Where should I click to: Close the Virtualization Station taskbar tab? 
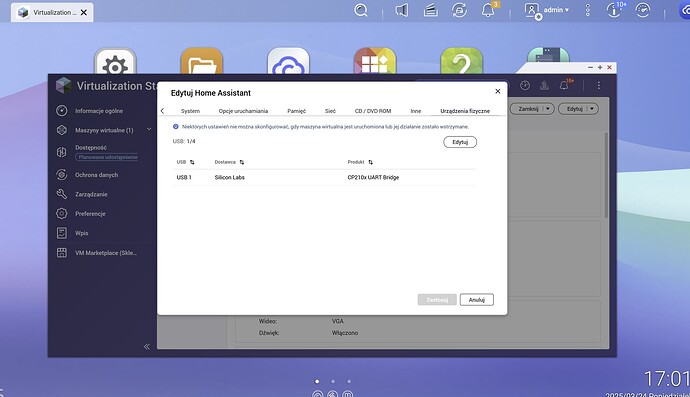click(x=84, y=12)
